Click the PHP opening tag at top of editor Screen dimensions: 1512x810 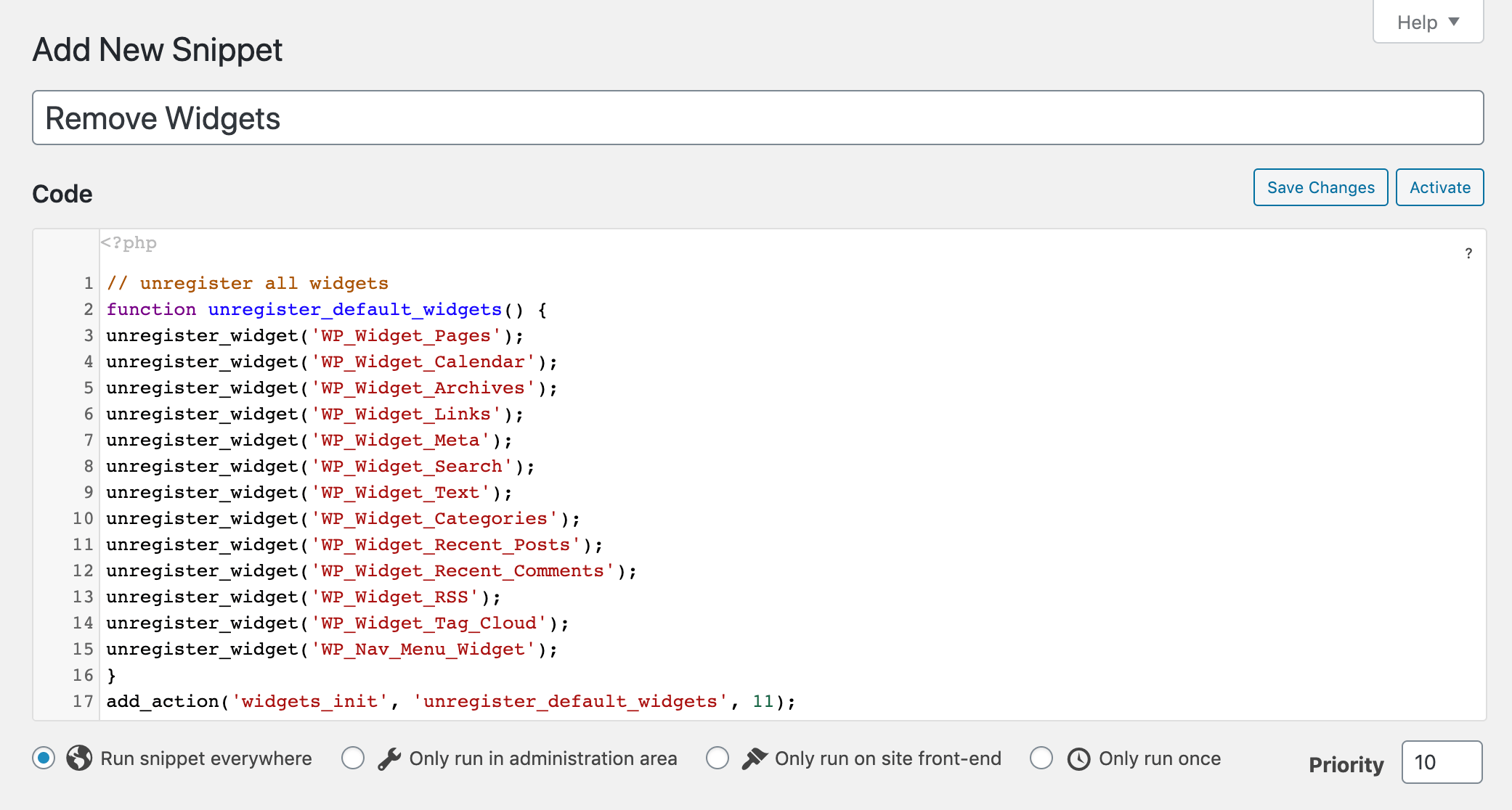coord(129,242)
